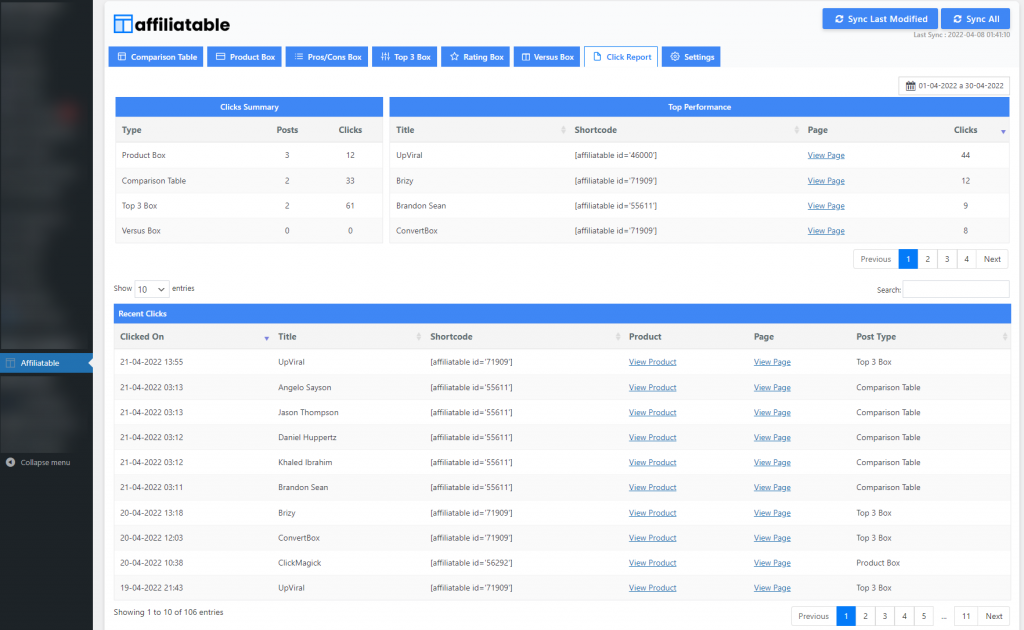Sort Recent Clicks by Shortcode column
Image resolution: width=1024 pixels, height=630 pixels.
(524, 337)
